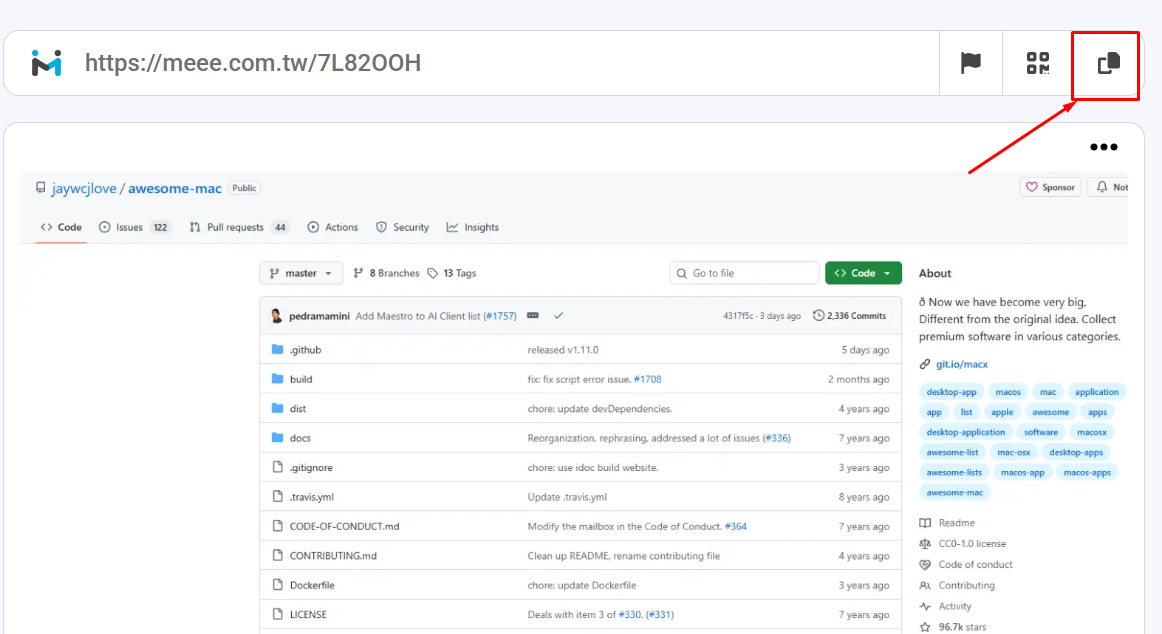This screenshot has width=1162, height=634.
Task: Click the pedramamini author name
Action: [x=319, y=316]
